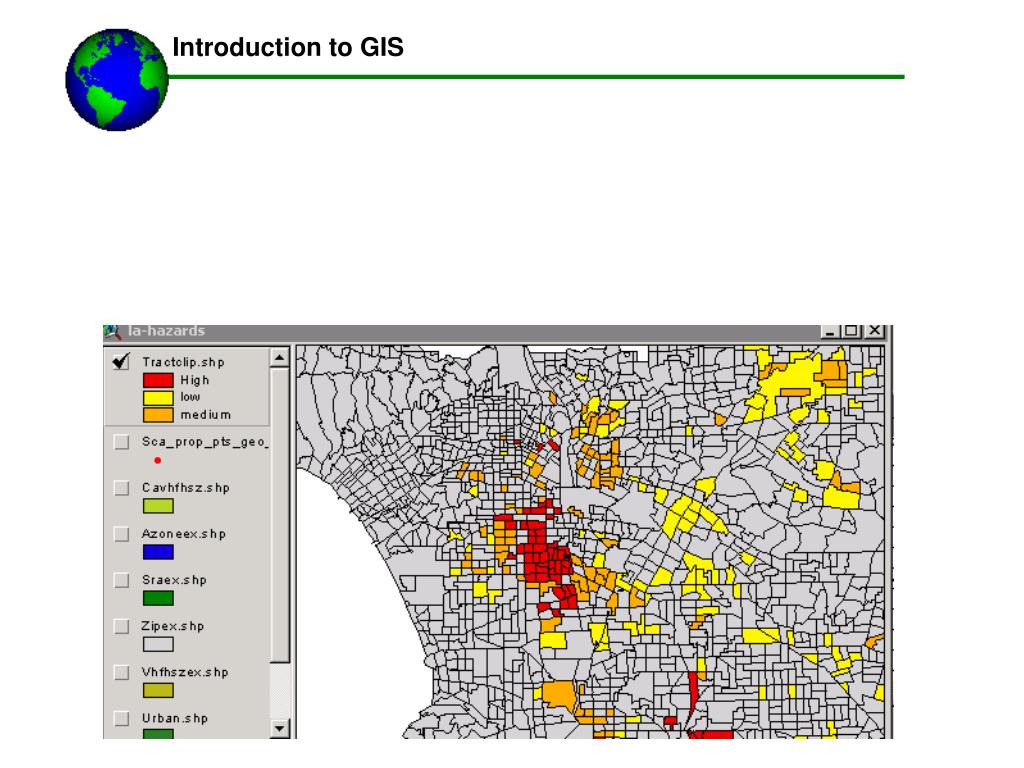The height and width of the screenshot is (768, 1024).
Task: Click the yellow low legend swatch
Action: pyautogui.click(x=158, y=397)
